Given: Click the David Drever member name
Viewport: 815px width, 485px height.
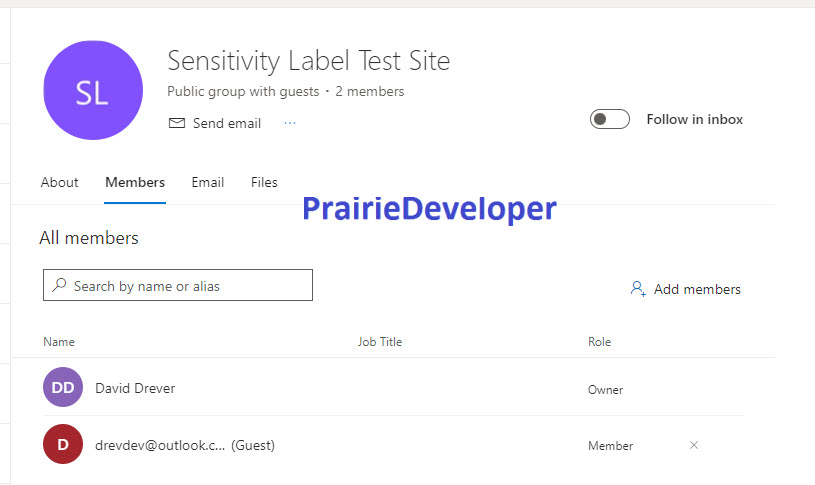Looking at the screenshot, I should (x=135, y=388).
